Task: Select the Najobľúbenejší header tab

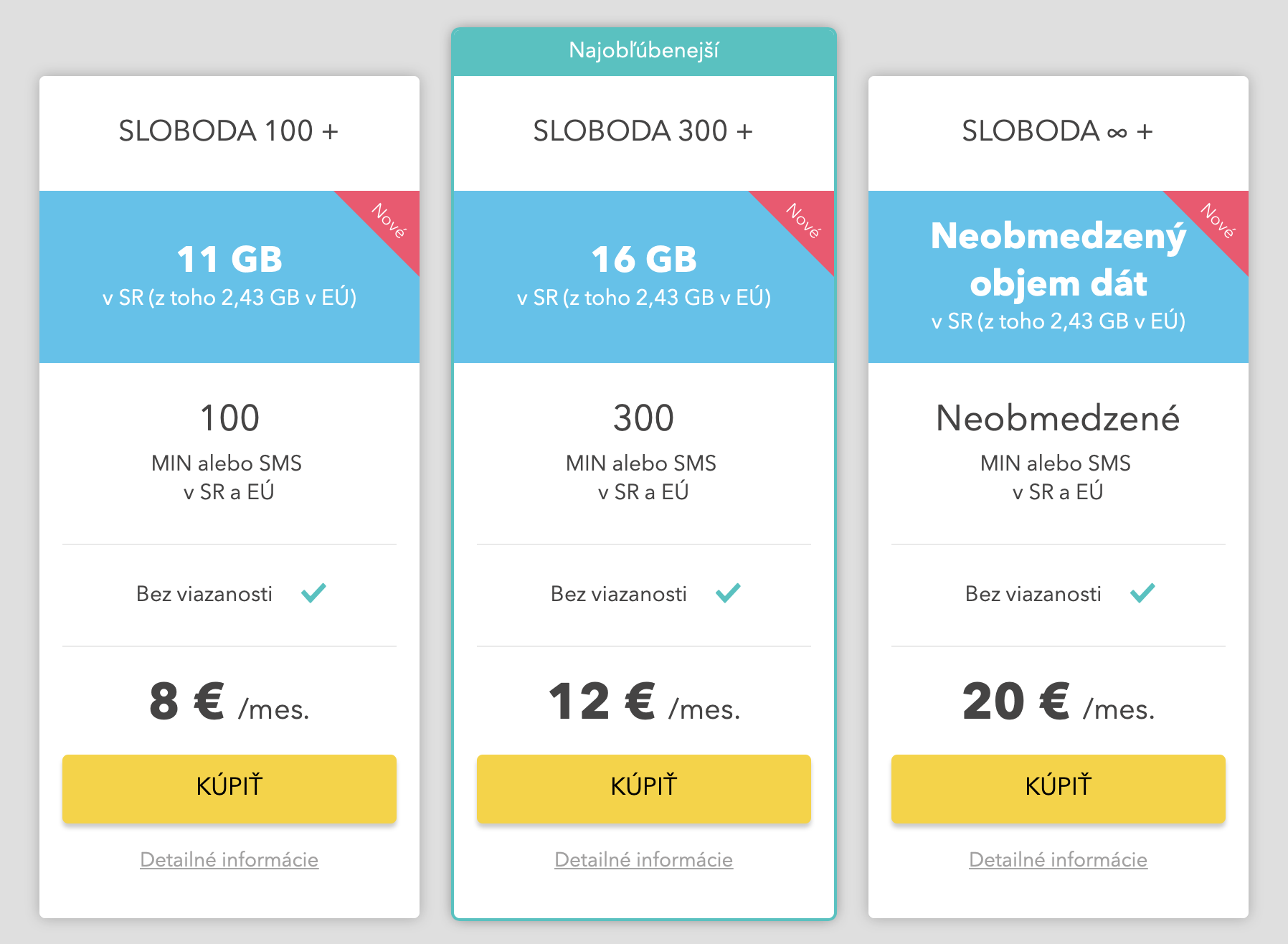Action: (x=644, y=51)
